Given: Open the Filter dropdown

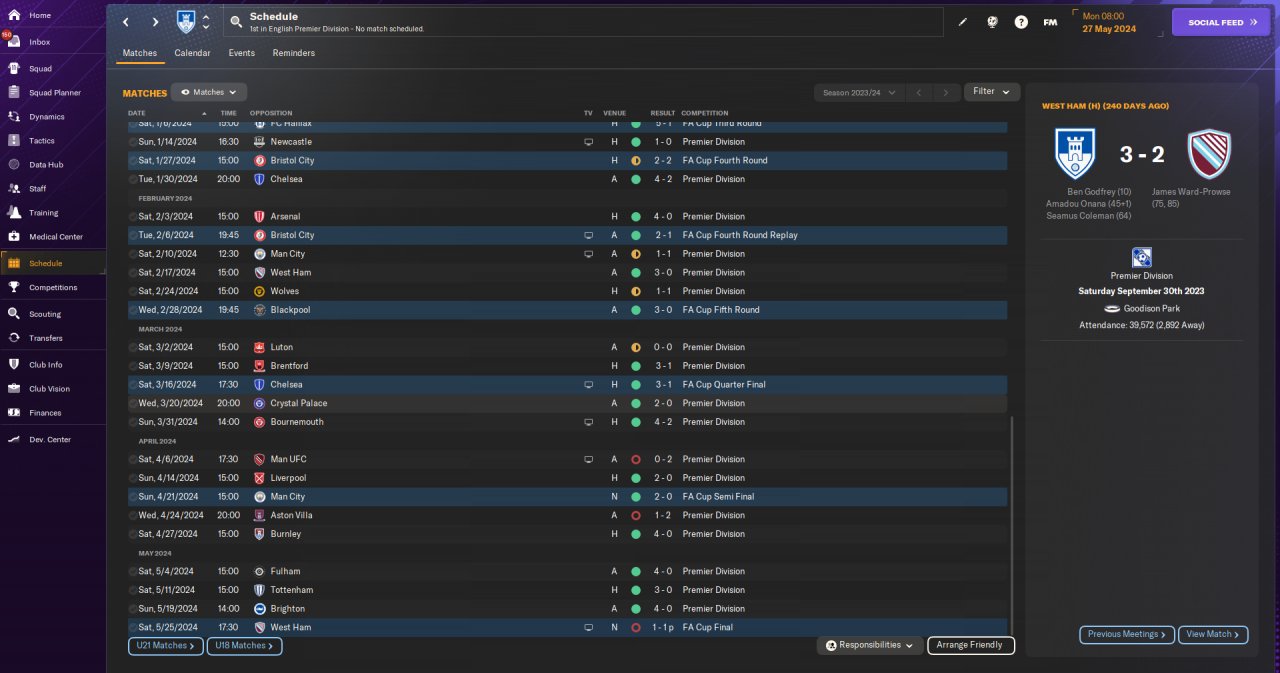Looking at the screenshot, I should pos(992,91).
